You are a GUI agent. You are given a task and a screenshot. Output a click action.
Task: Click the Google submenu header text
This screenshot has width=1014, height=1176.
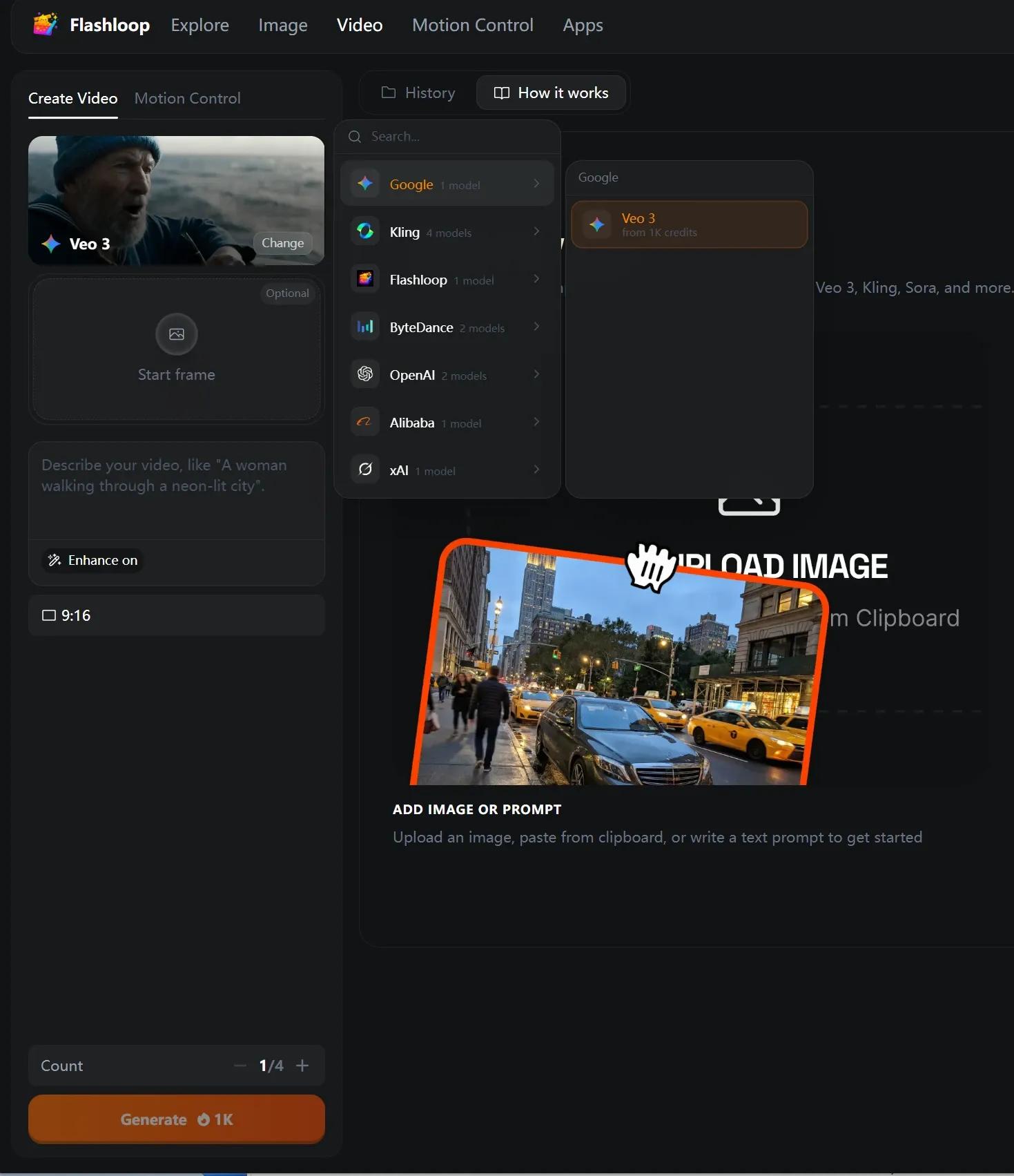pyautogui.click(x=598, y=177)
